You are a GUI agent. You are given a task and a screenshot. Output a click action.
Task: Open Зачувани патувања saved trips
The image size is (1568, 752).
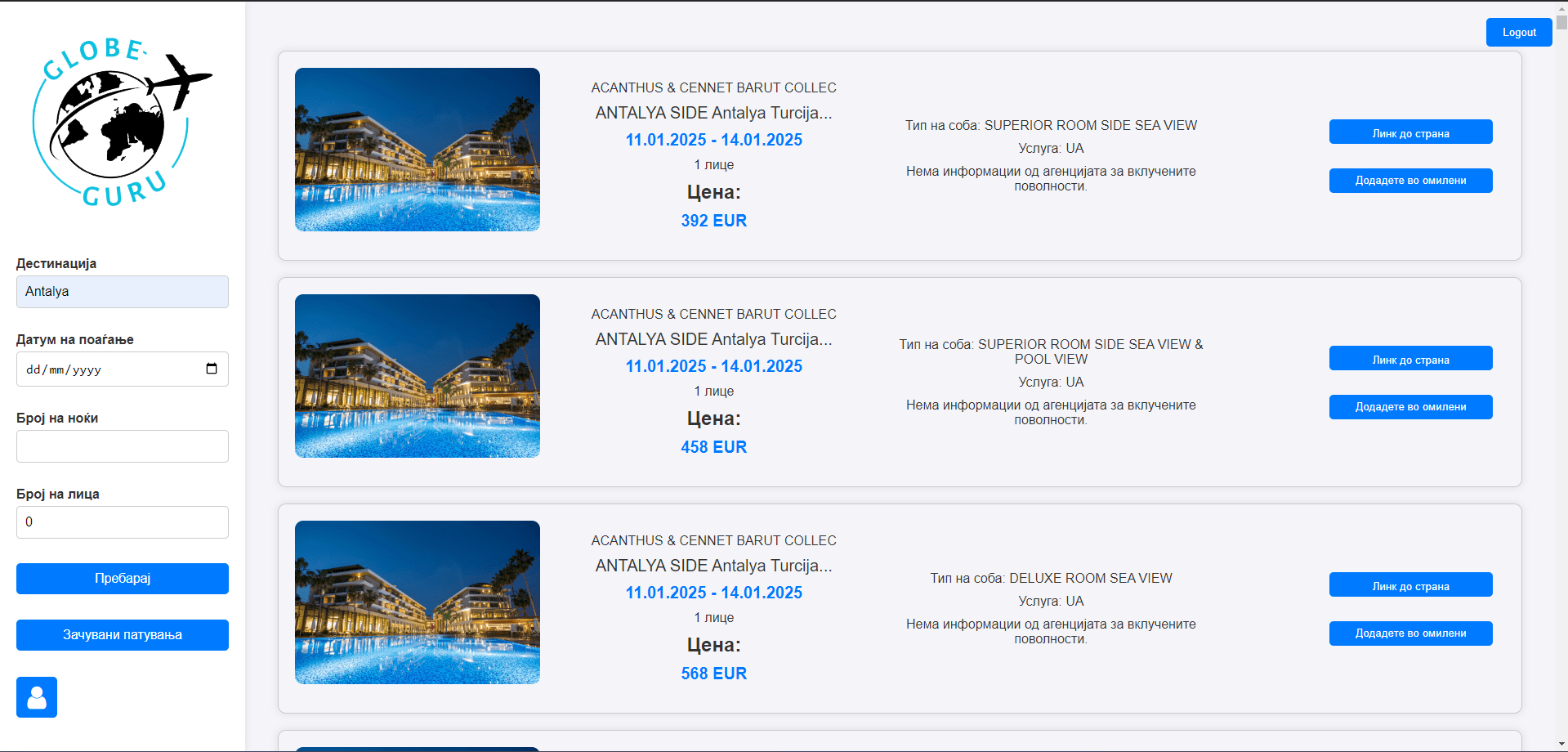click(x=123, y=635)
